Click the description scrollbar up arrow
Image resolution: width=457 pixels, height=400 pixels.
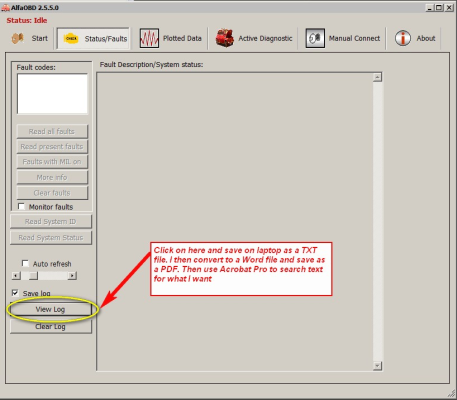tap(377, 77)
